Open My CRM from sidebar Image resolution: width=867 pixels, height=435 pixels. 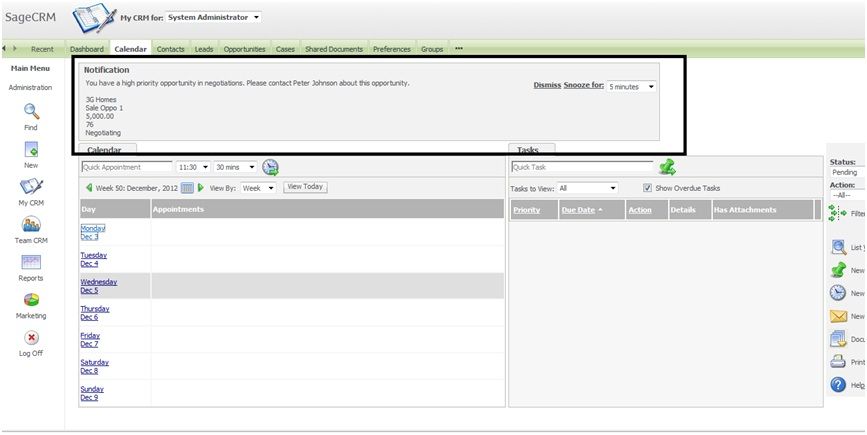[x=31, y=186]
